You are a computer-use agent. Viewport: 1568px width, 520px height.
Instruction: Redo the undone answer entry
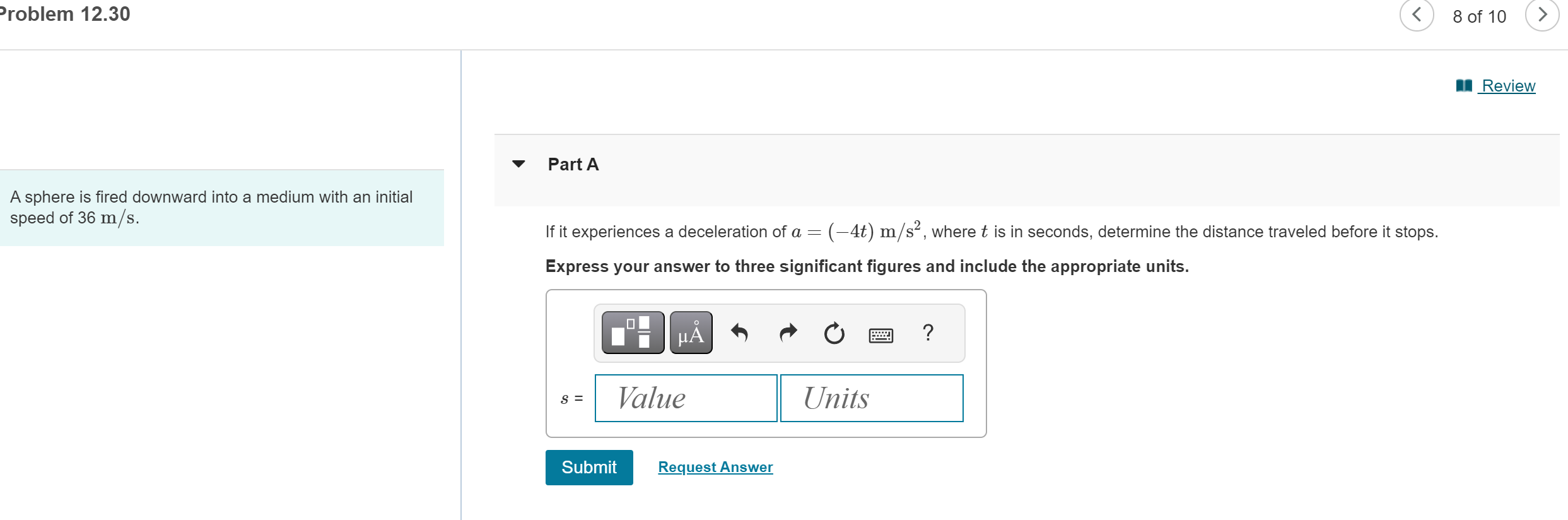coord(787,333)
